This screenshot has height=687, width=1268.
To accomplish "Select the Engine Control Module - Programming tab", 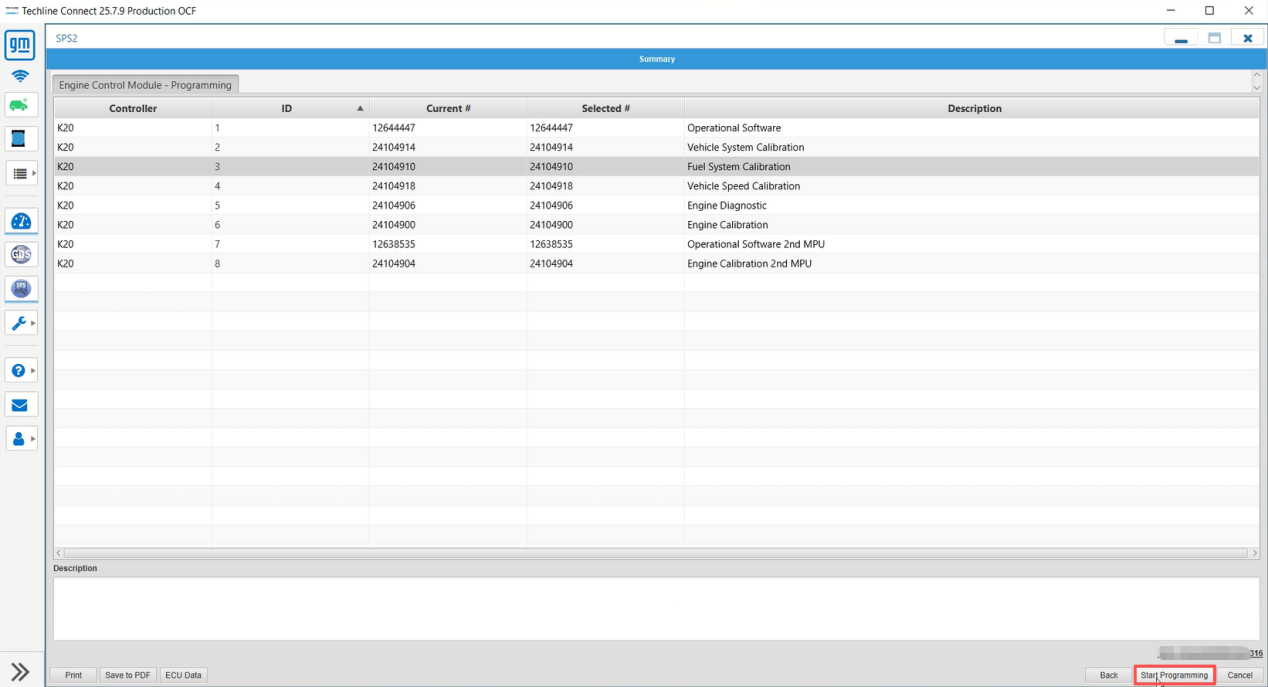I will pyautogui.click(x=146, y=85).
